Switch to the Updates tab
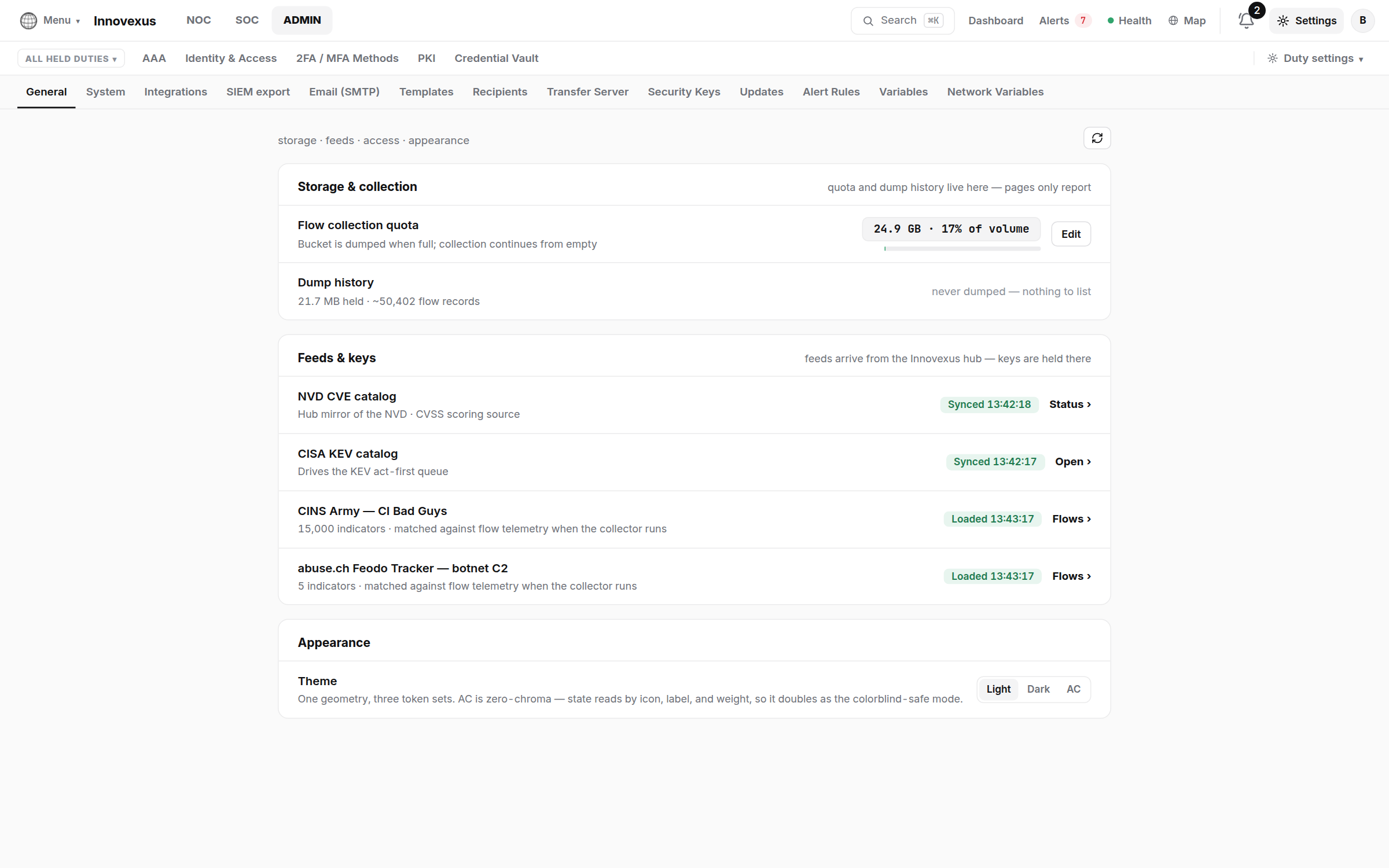The height and width of the screenshot is (868, 1389). (x=762, y=92)
